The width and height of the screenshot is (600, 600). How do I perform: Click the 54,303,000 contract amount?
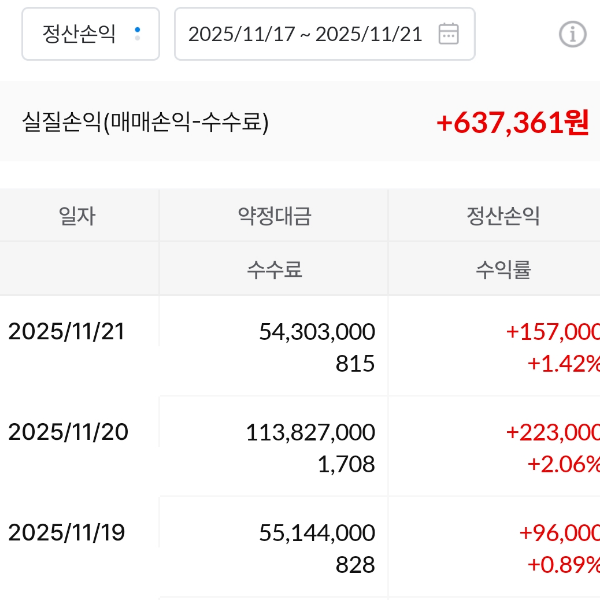(x=317, y=332)
